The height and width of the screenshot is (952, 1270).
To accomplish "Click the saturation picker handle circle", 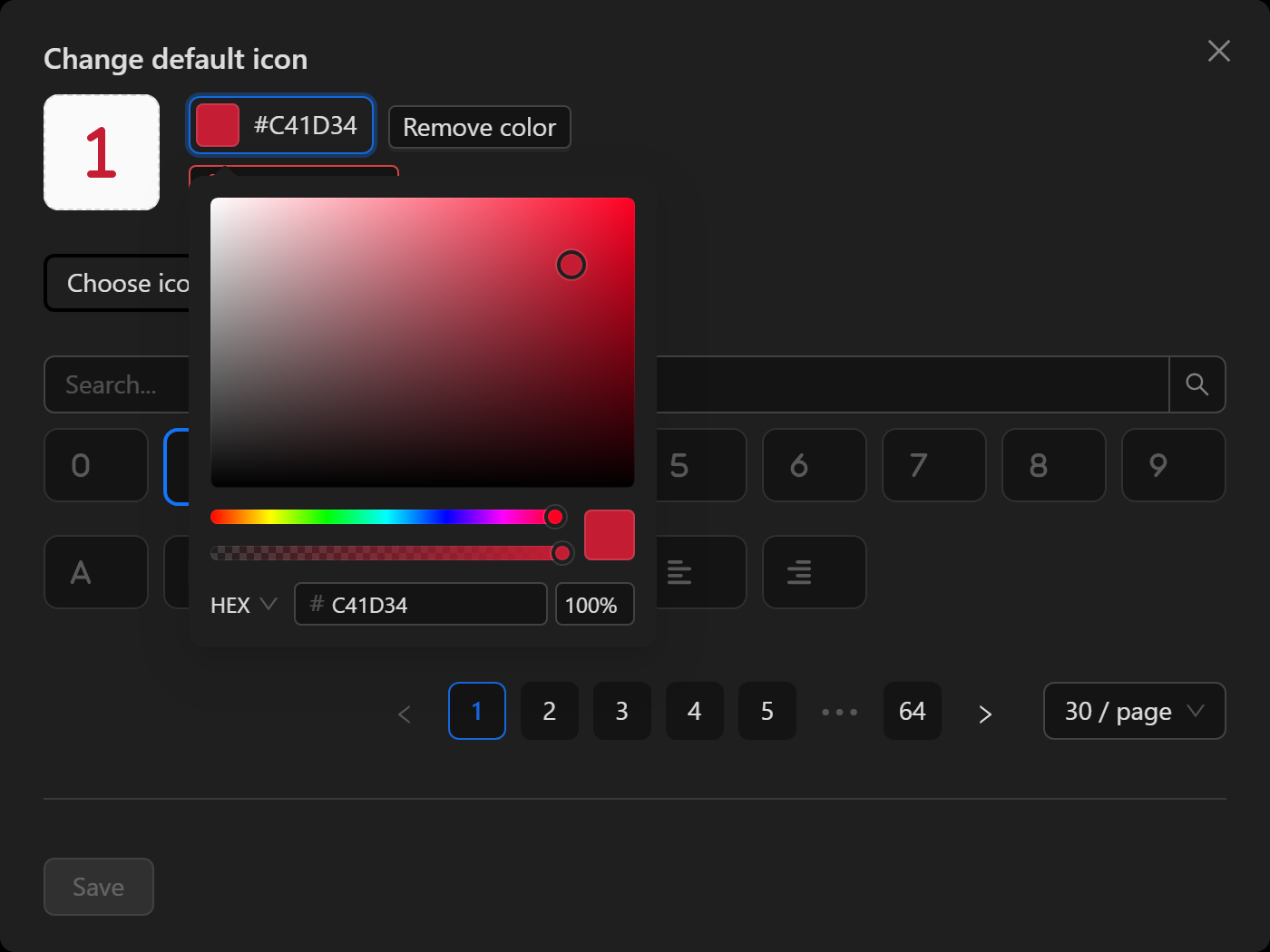I will tap(571, 265).
